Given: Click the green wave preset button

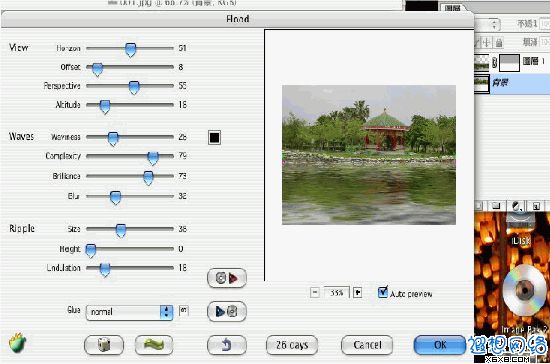Looking at the screenshot, I should point(154,345).
